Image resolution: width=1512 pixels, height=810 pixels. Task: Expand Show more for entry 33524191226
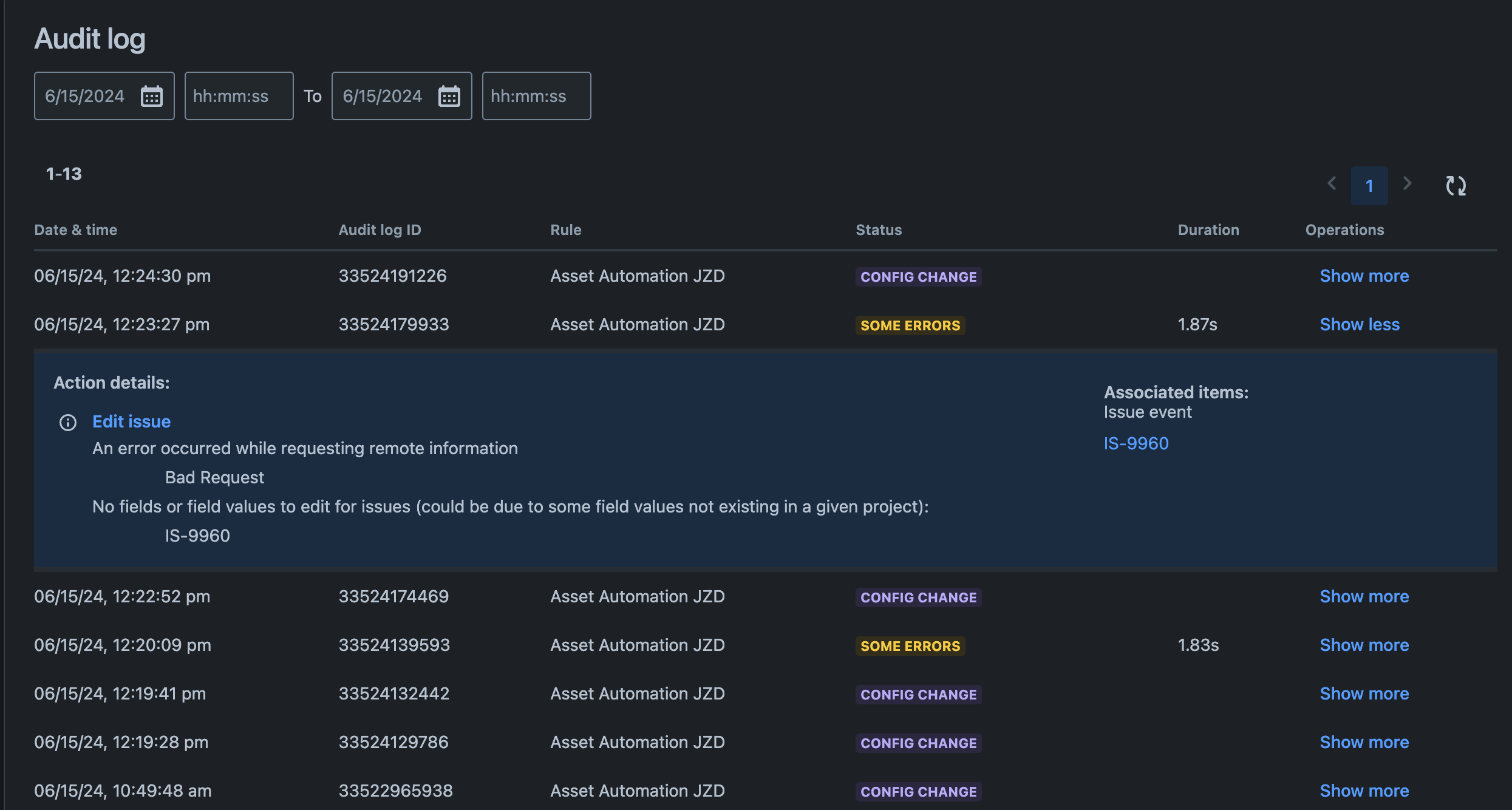pyautogui.click(x=1364, y=276)
